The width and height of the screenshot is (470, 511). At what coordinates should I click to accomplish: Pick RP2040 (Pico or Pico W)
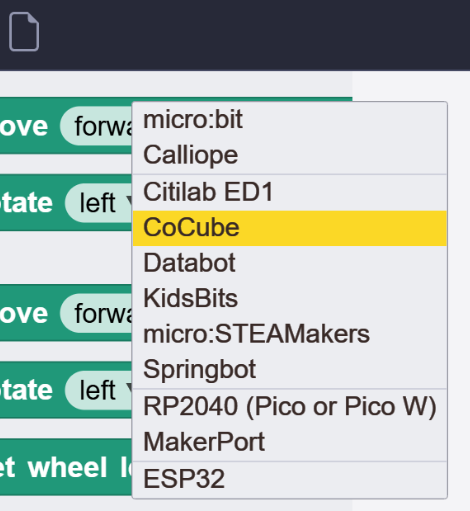(289, 407)
